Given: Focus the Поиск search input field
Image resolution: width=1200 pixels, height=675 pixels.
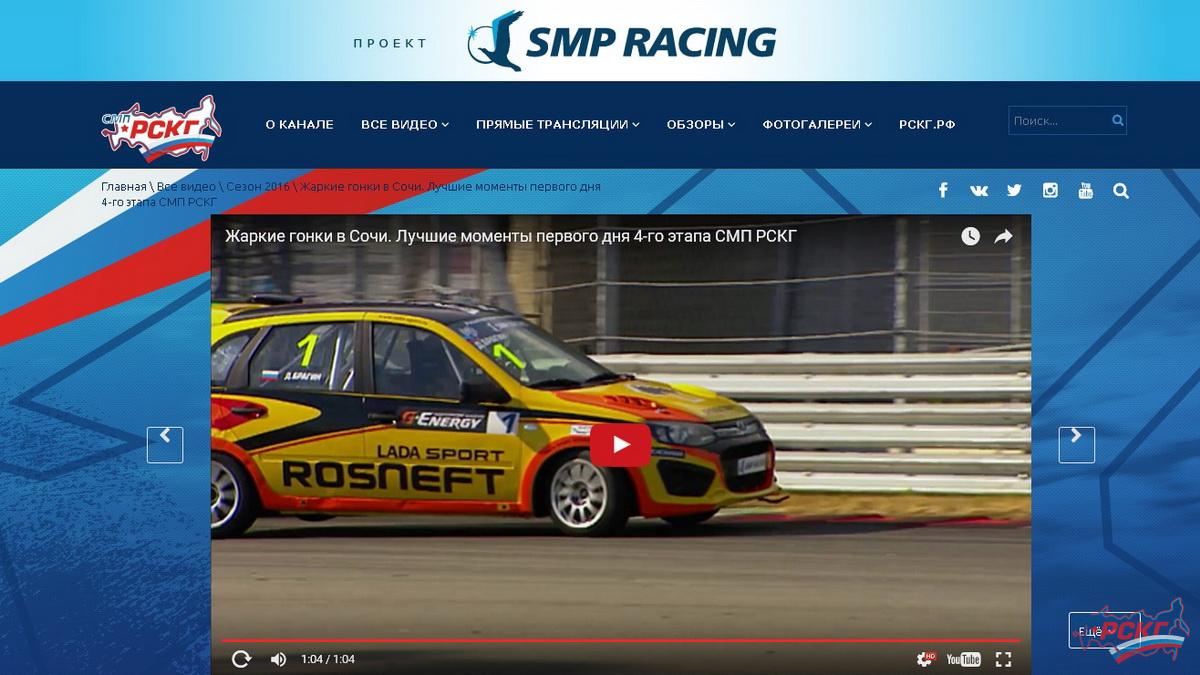Looking at the screenshot, I should (x=1058, y=121).
